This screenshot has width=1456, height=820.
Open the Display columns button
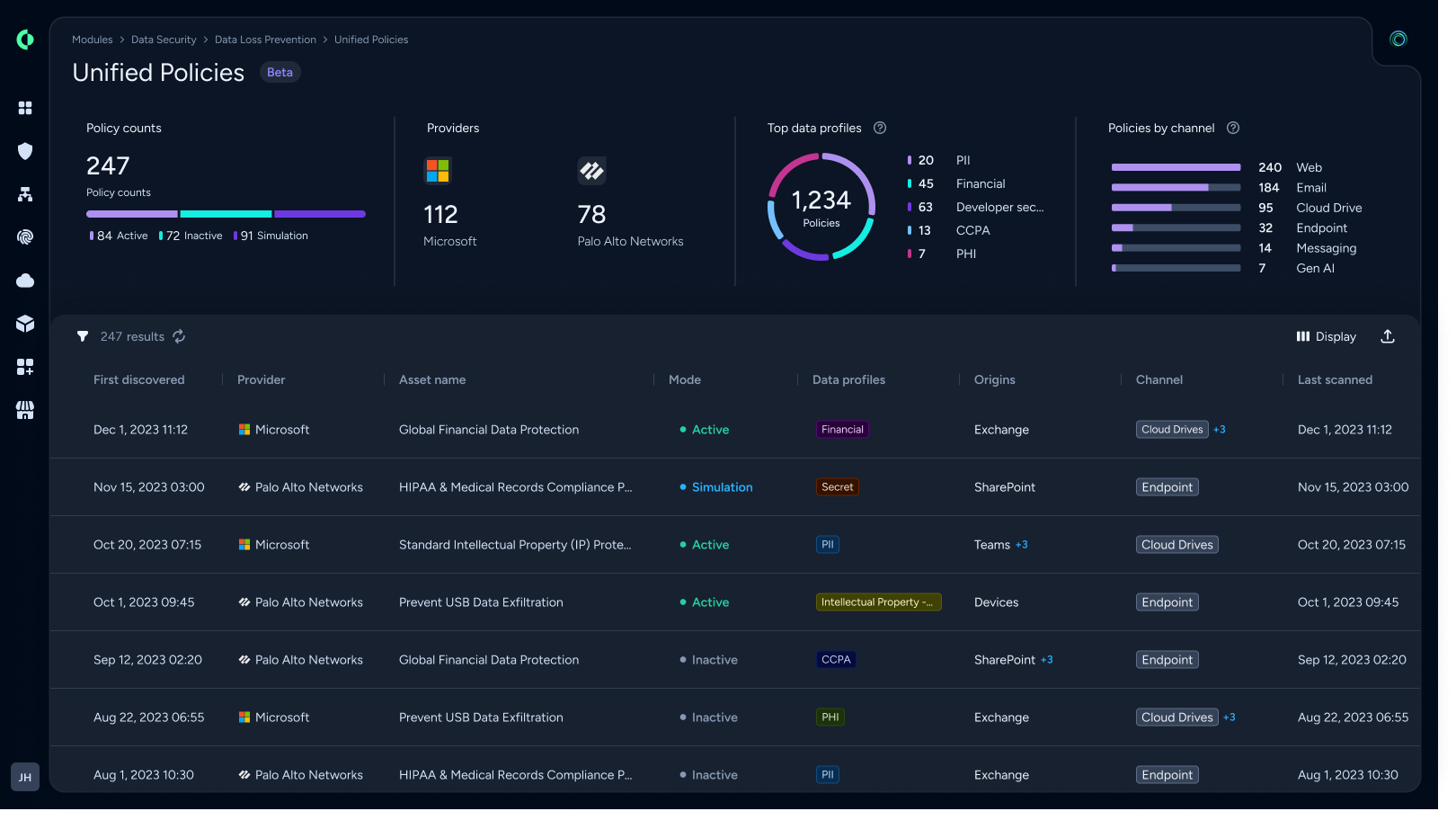1343,341
